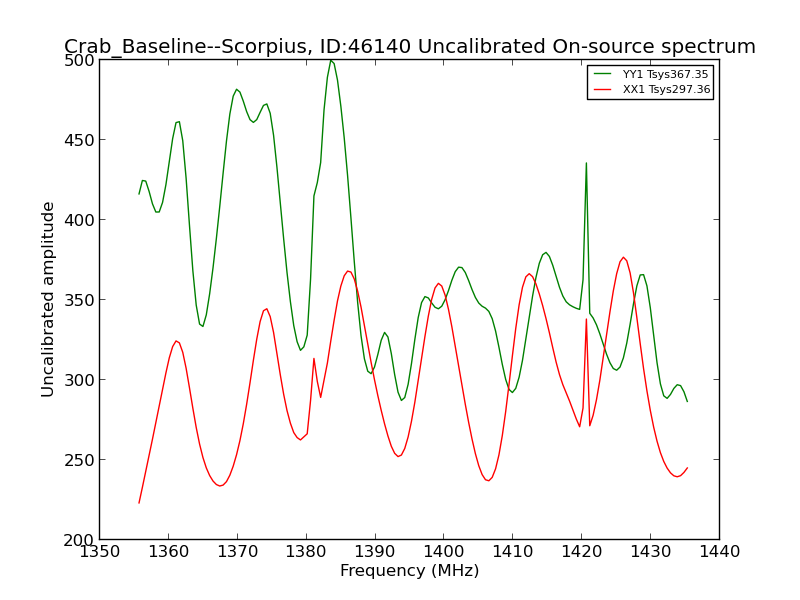
Task: Click the 400 y-axis tick label
Action: (79, 220)
